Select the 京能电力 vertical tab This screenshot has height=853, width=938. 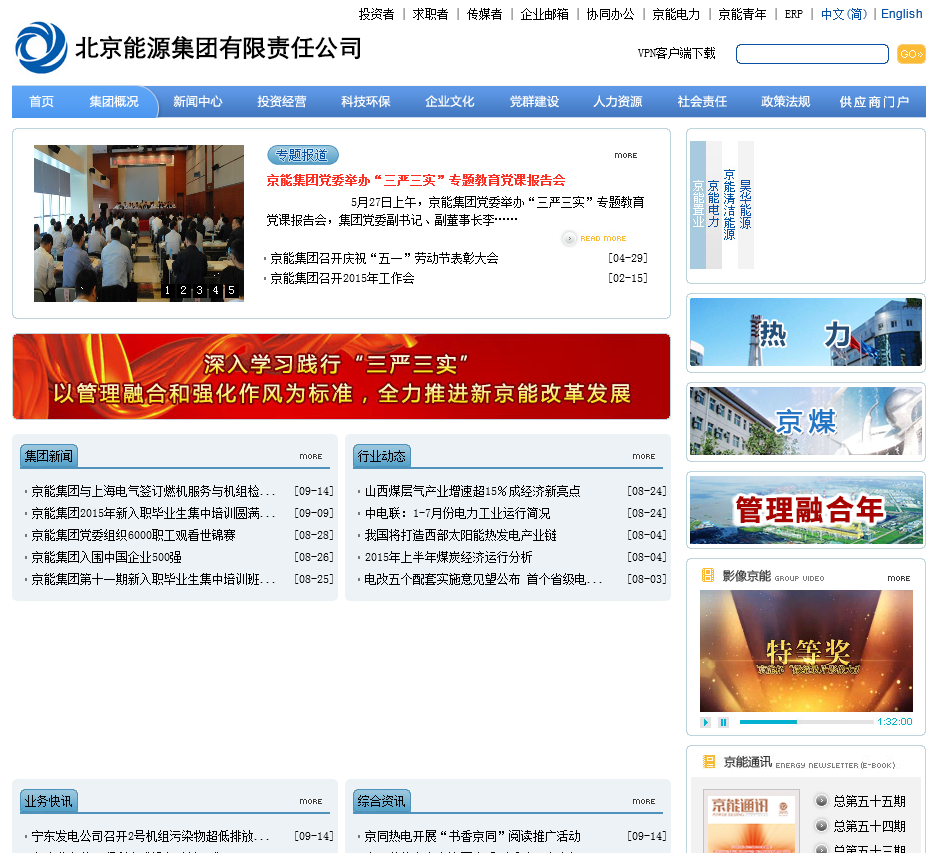point(714,205)
